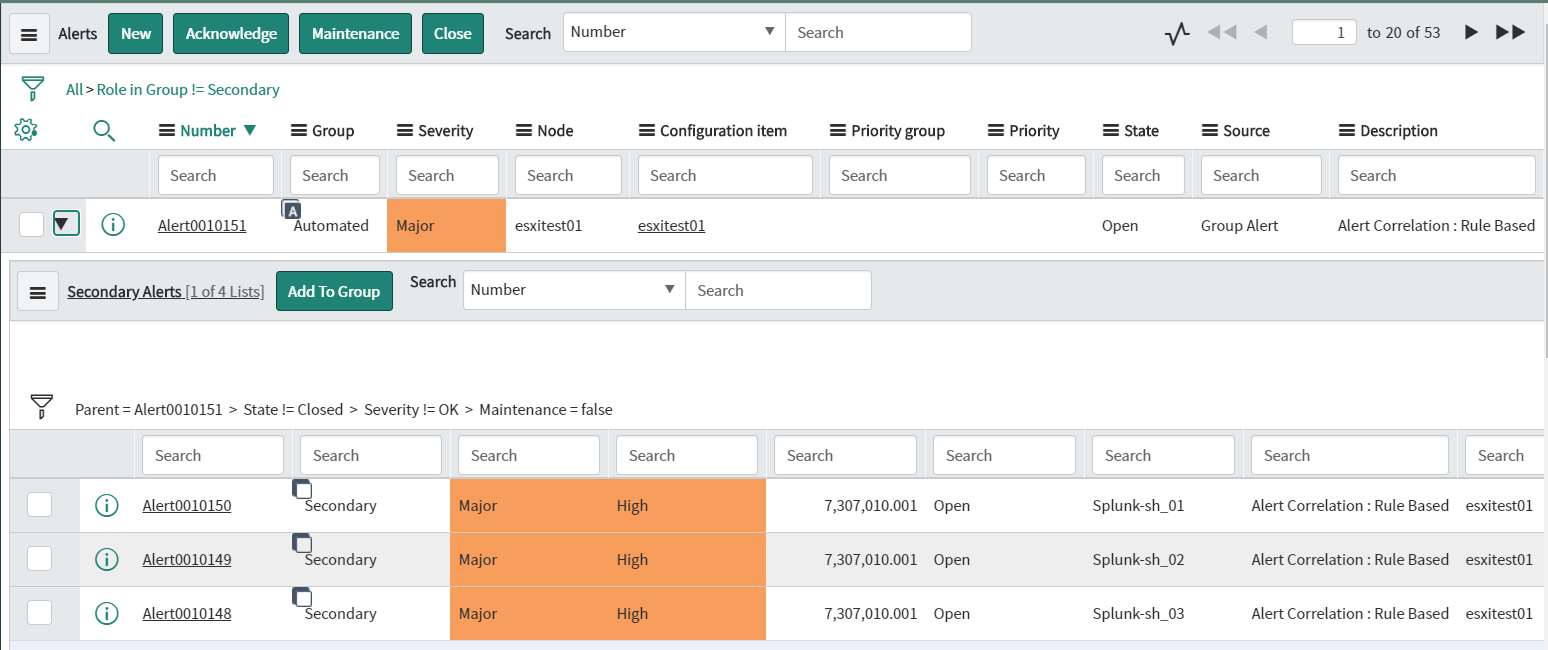Open the main hamburger menu beside Alerts
1548x650 pixels.
click(29, 32)
